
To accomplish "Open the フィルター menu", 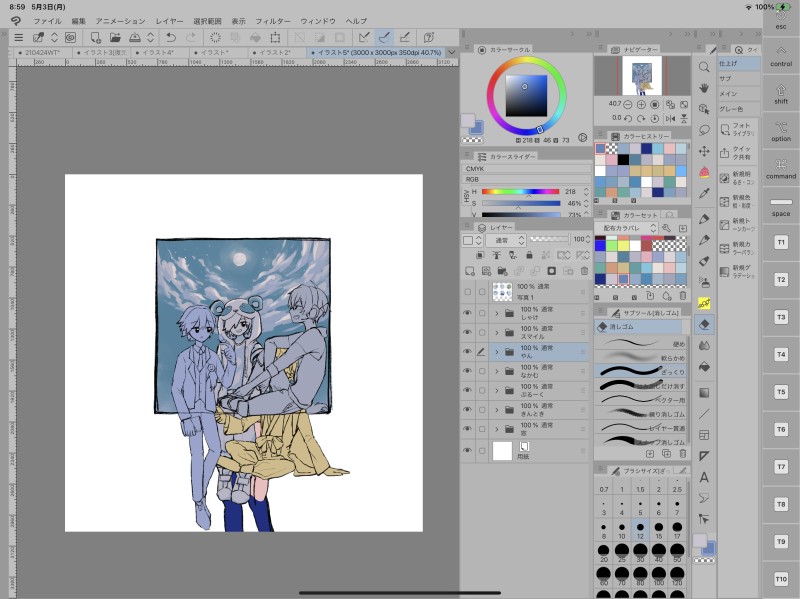I will coord(272,21).
